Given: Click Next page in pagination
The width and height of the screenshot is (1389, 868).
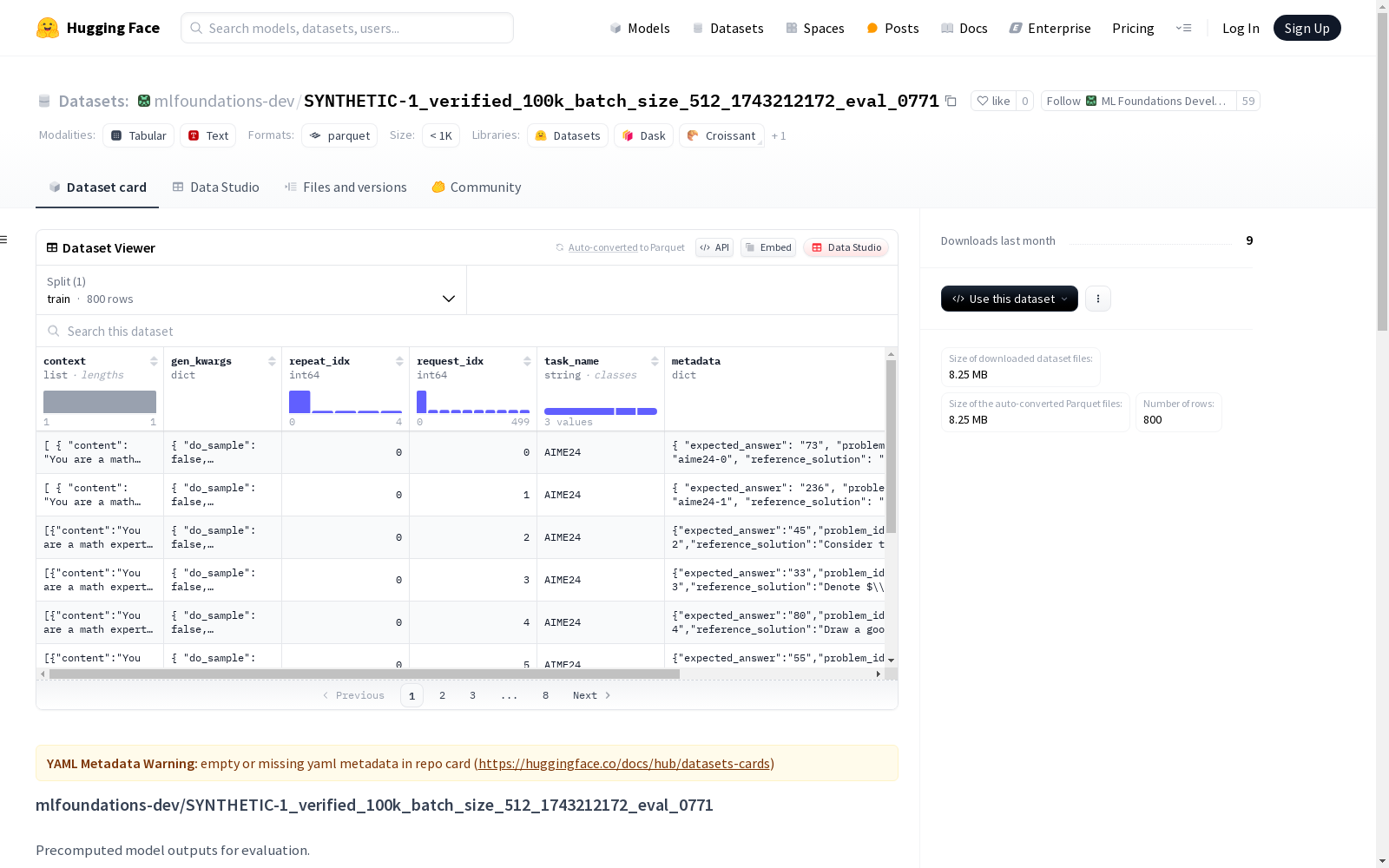Looking at the screenshot, I should [x=592, y=695].
